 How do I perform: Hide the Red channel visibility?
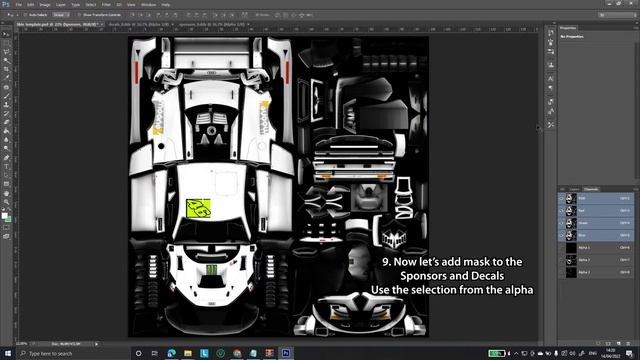point(562,211)
